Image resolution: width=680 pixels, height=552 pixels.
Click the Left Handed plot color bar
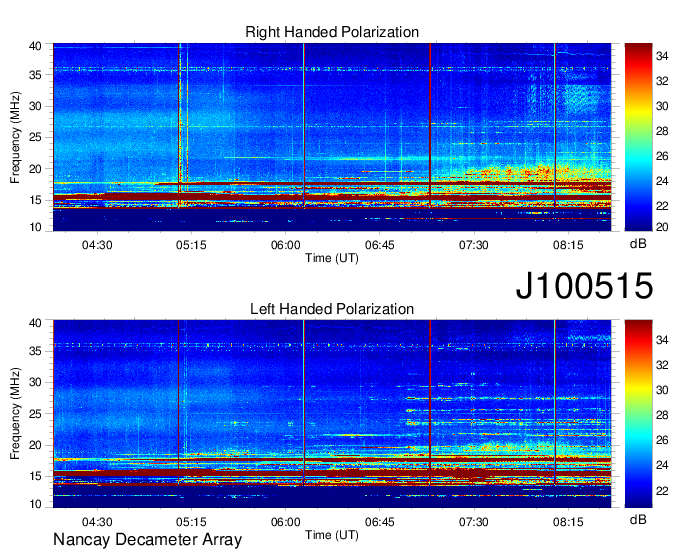click(638, 414)
